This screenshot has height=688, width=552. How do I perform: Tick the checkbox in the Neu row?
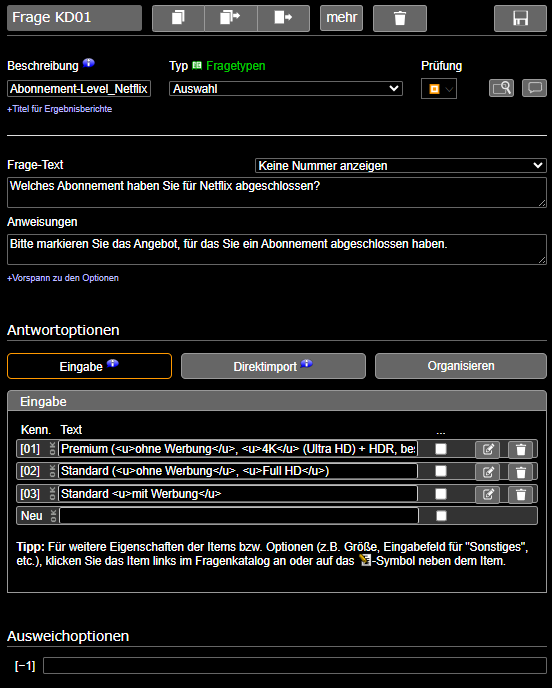point(441,516)
